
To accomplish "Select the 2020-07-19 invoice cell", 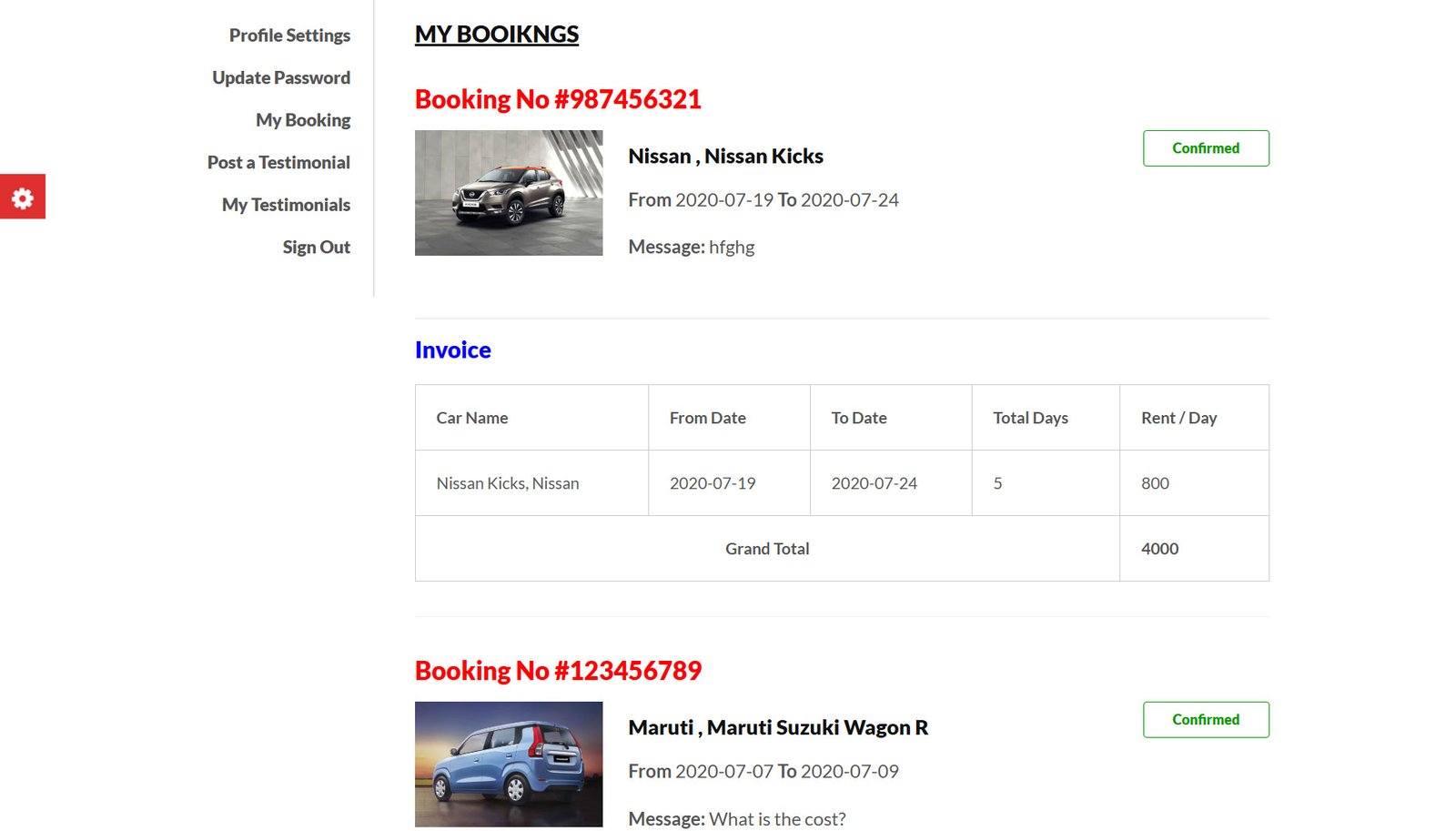I will (729, 483).
